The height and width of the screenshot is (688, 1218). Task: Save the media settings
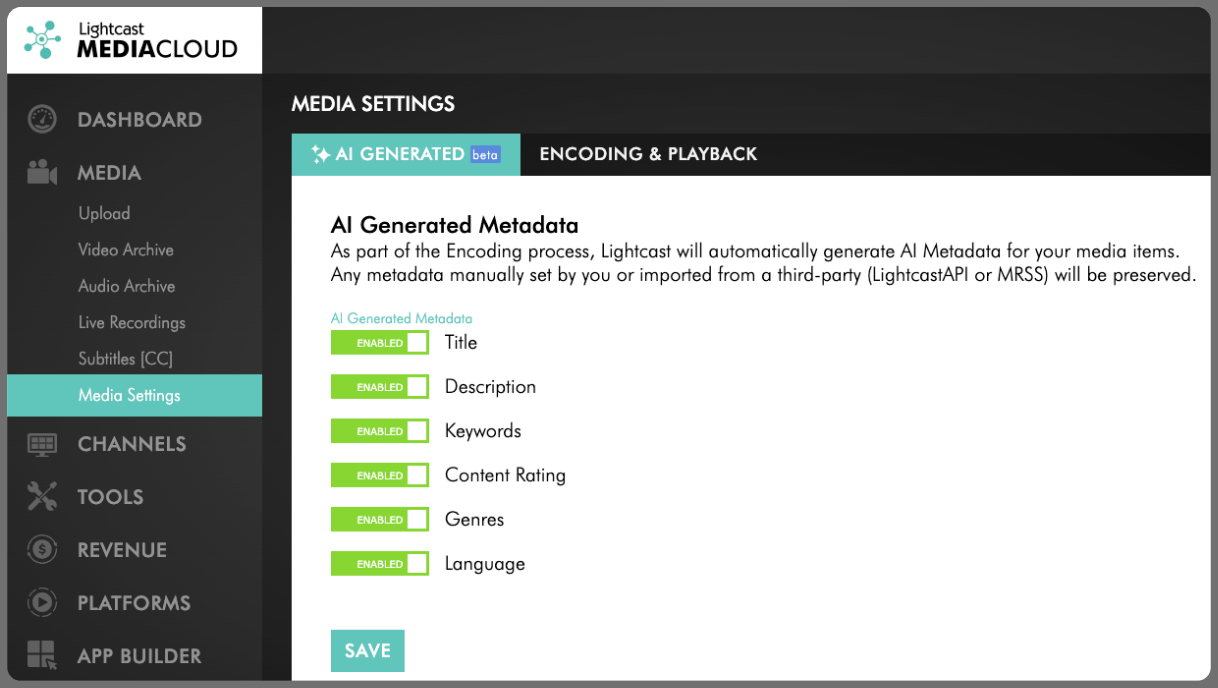[367, 650]
